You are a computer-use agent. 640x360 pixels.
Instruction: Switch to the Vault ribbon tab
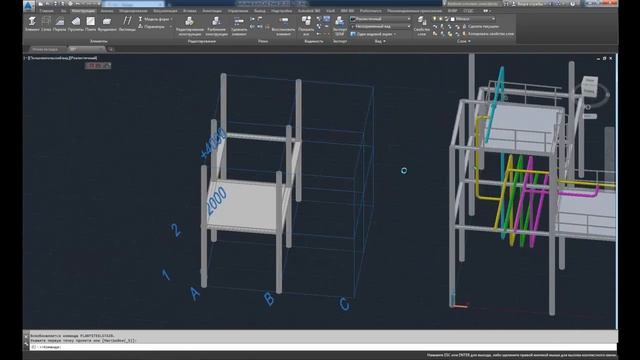[331, 11]
